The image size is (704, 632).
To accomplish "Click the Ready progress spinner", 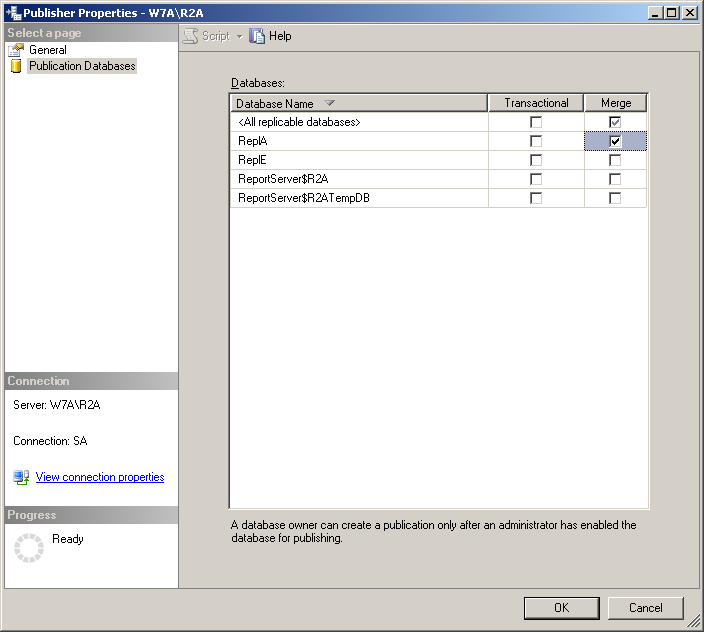I will [29, 548].
